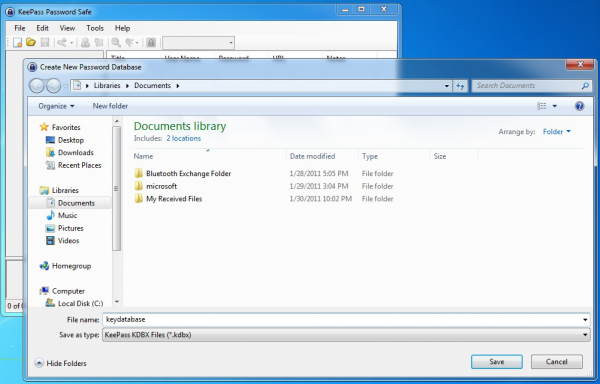600x384 pixels.
Task: Open the Save as type dropdown
Action: (346, 335)
